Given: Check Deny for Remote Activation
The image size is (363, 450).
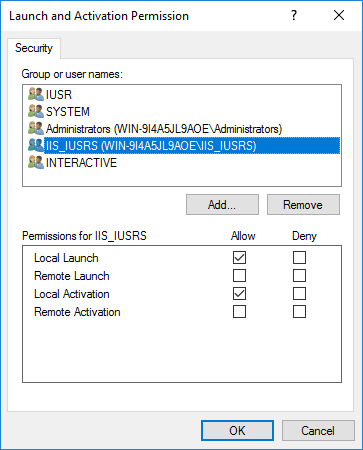Looking at the screenshot, I should 299,312.
